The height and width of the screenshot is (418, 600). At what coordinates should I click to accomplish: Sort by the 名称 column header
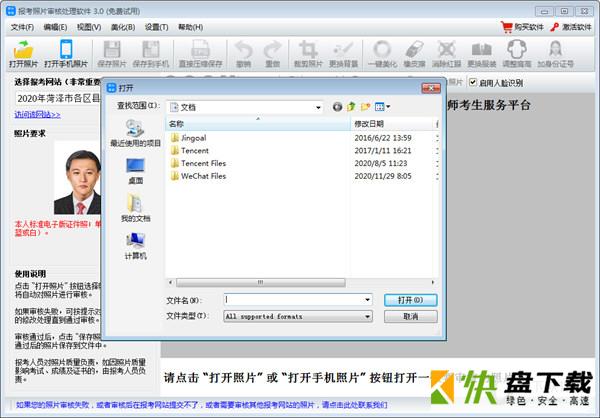pos(258,124)
